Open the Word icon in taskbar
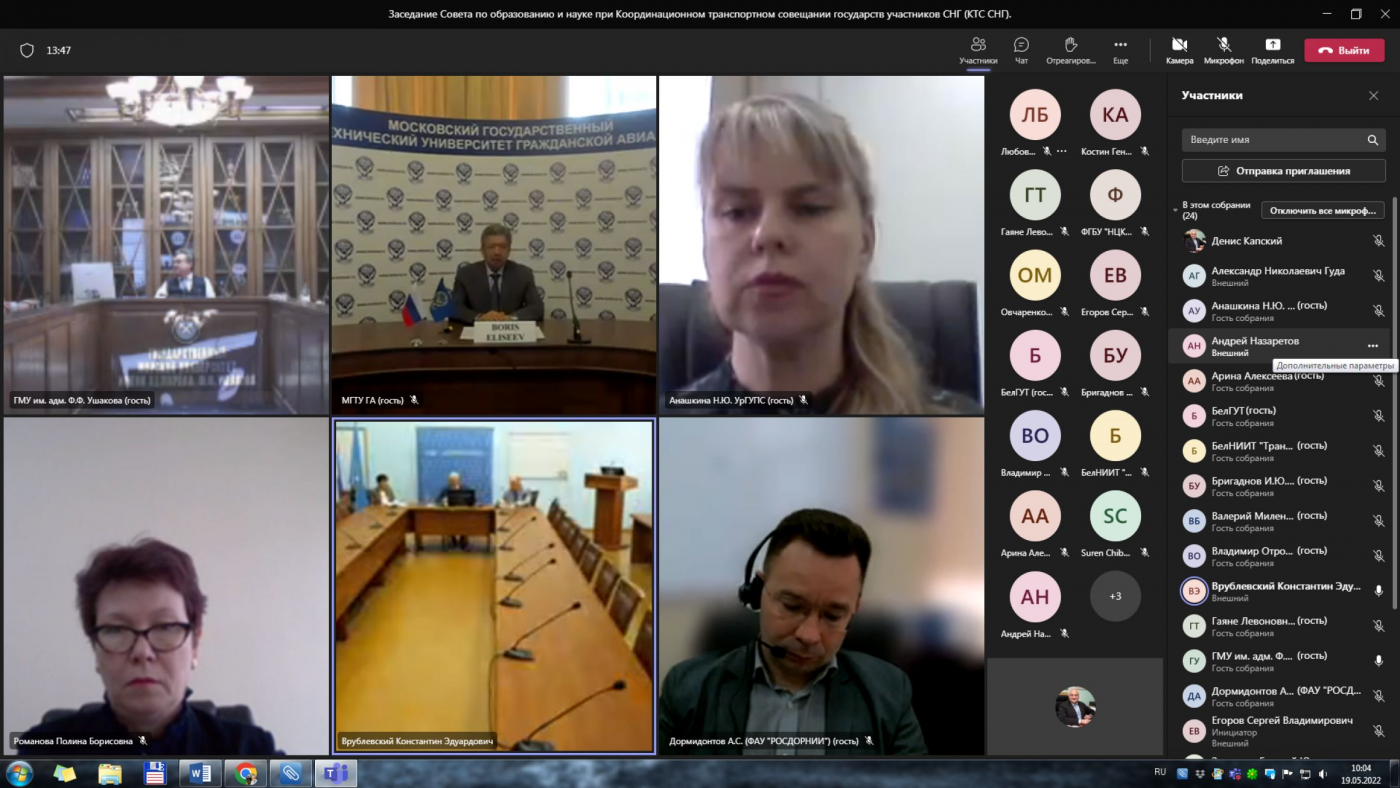The image size is (1400, 788). [200, 773]
